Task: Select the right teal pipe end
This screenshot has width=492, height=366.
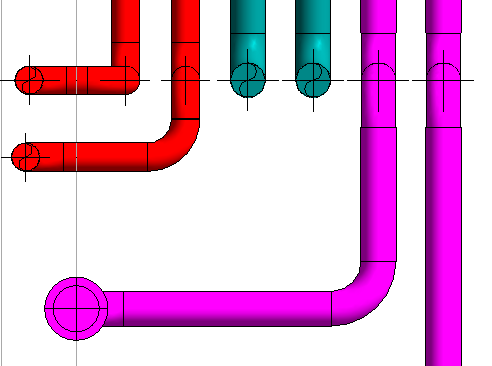Action: click(313, 80)
